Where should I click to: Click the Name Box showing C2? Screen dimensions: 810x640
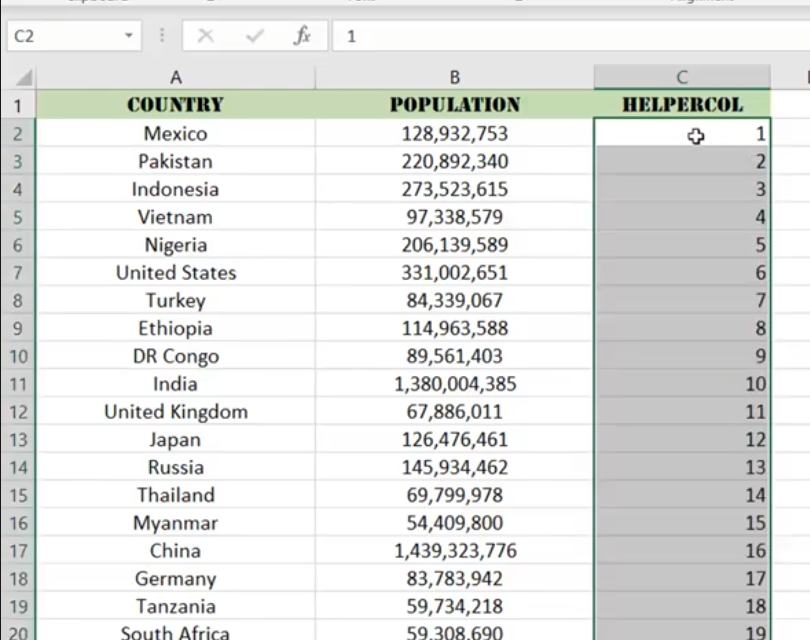click(x=74, y=36)
